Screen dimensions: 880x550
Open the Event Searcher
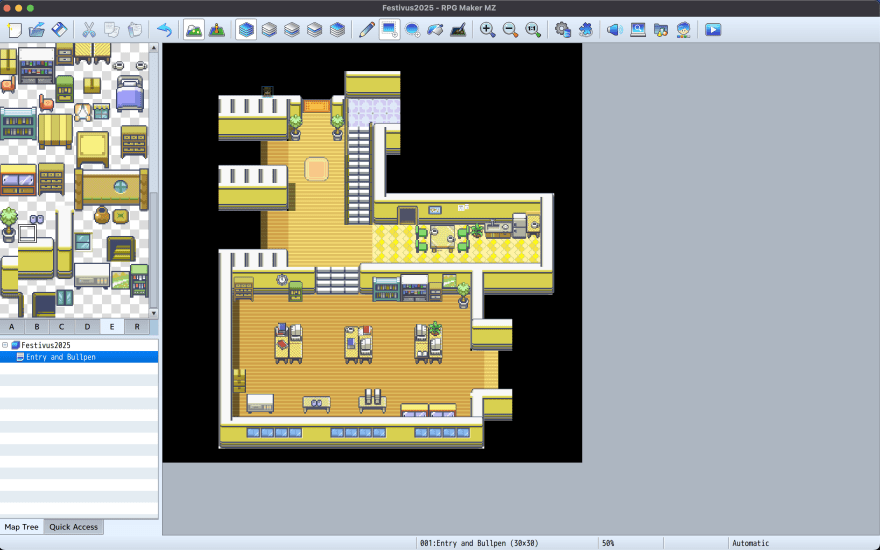pos(638,30)
